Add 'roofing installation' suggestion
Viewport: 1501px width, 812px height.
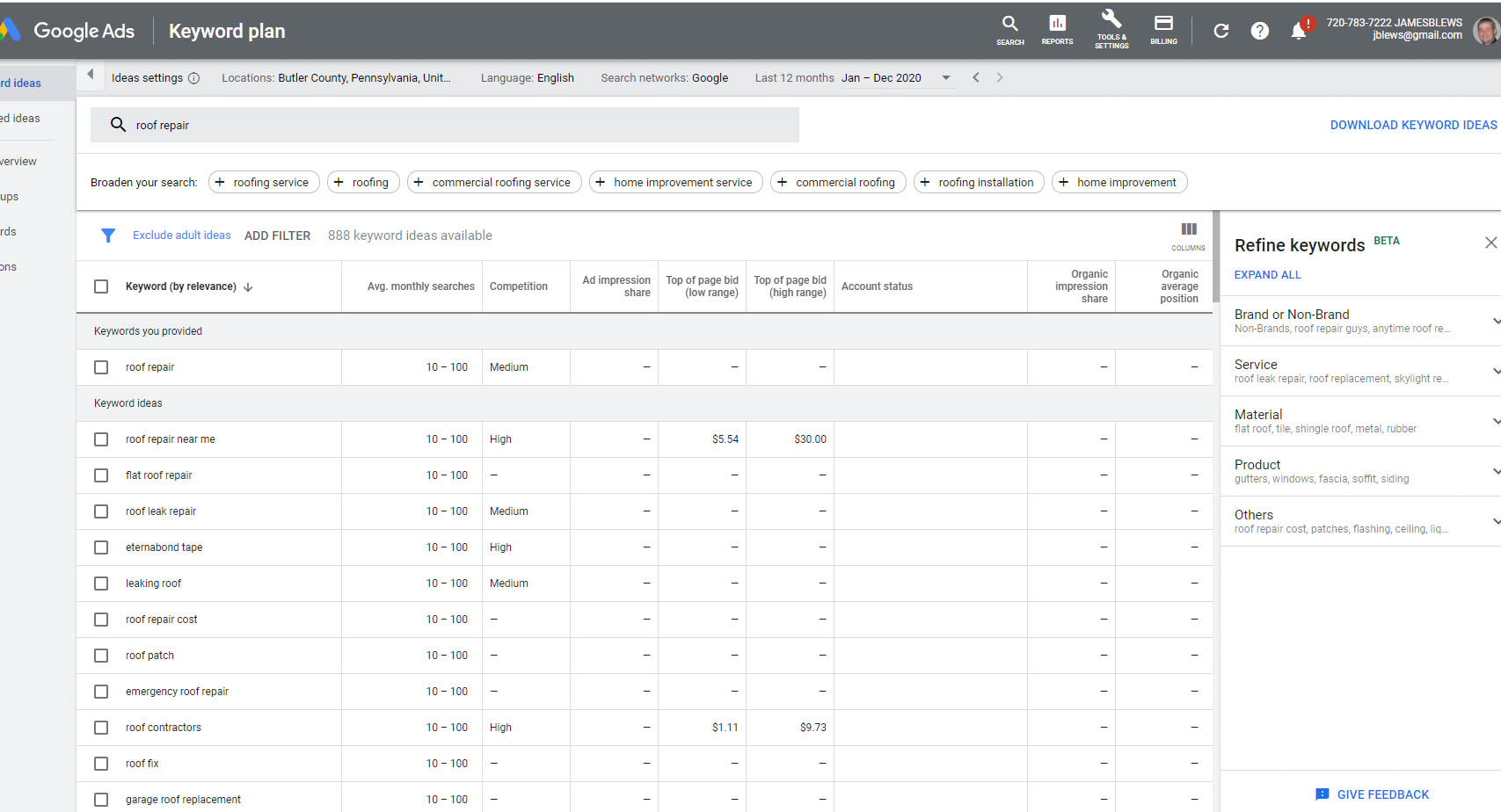(x=979, y=182)
